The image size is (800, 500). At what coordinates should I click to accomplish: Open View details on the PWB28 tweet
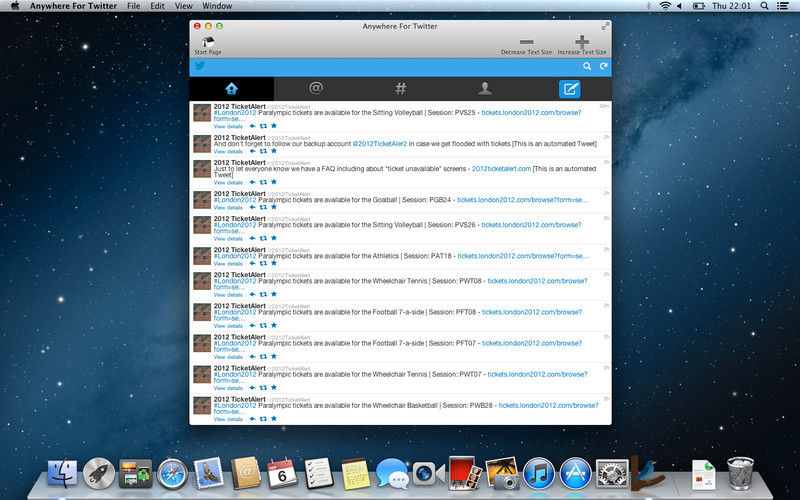point(228,419)
